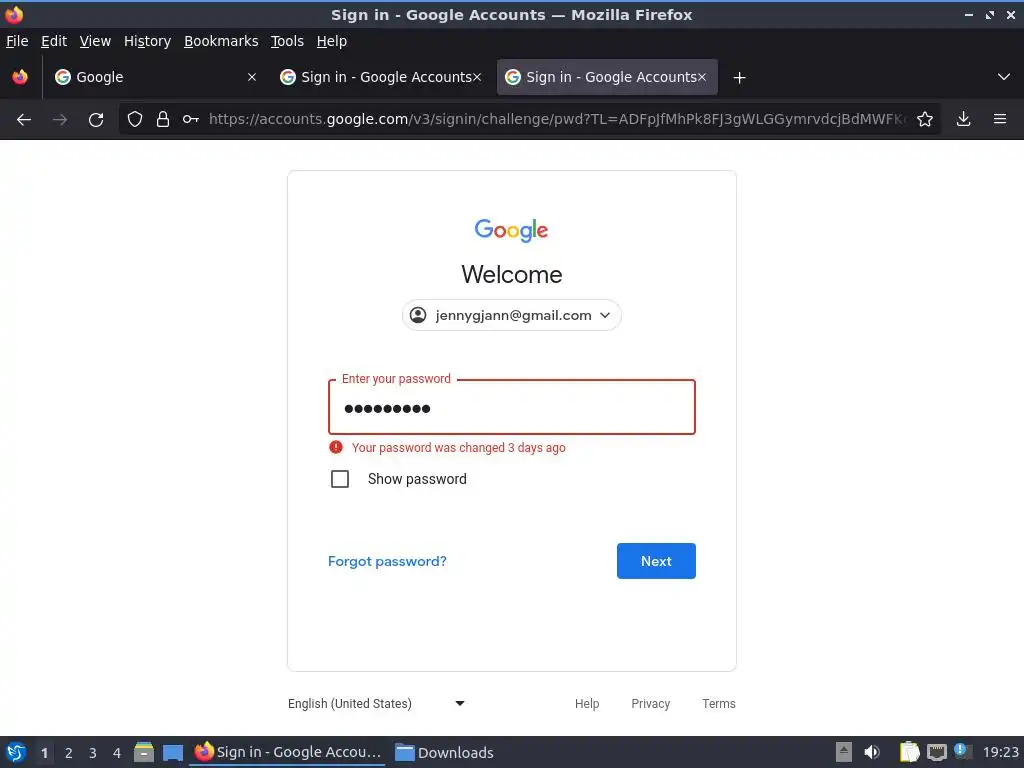The width and height of the screenshot is (1024, 768).
Task: Open a new tab with plus
Action: 739,78
